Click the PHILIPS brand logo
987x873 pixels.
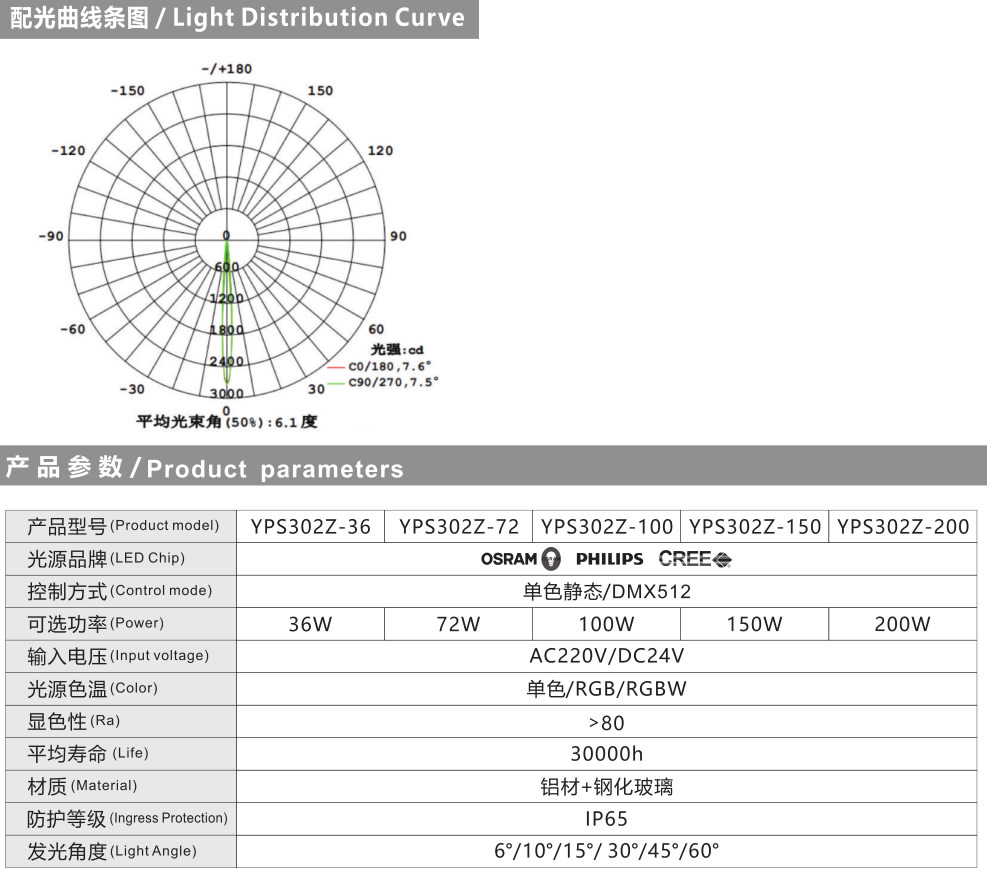pos(610,559)
